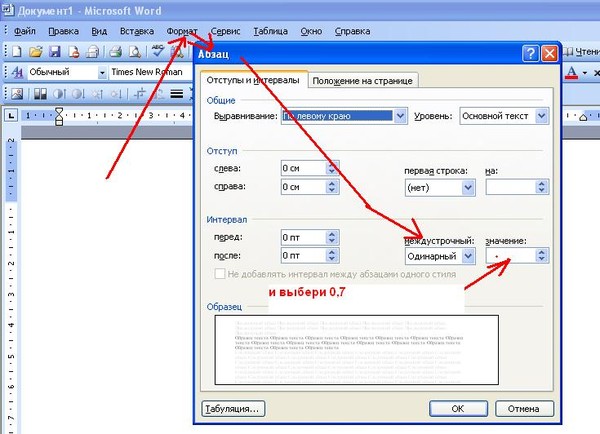The image size is (600, 434).
Task: Click the слева indent spinner arrows
Action: pos(332,168)
